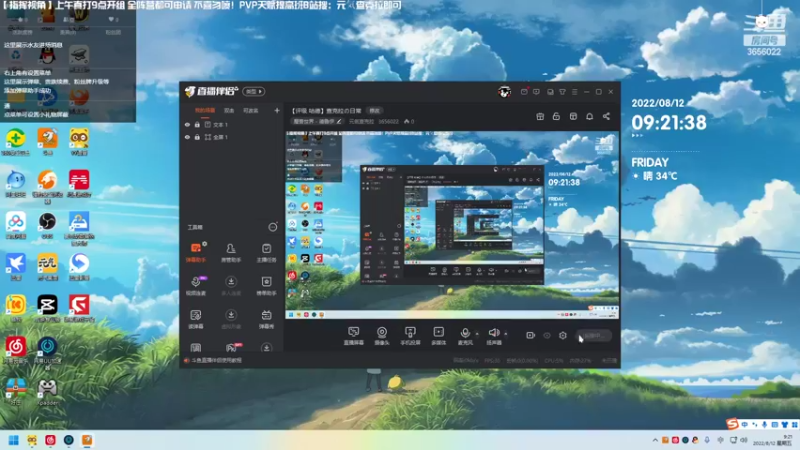This screenshot has width=800, height=450.
Task: Toggle the lock for 全屏 1 layer
Action: 197,137
